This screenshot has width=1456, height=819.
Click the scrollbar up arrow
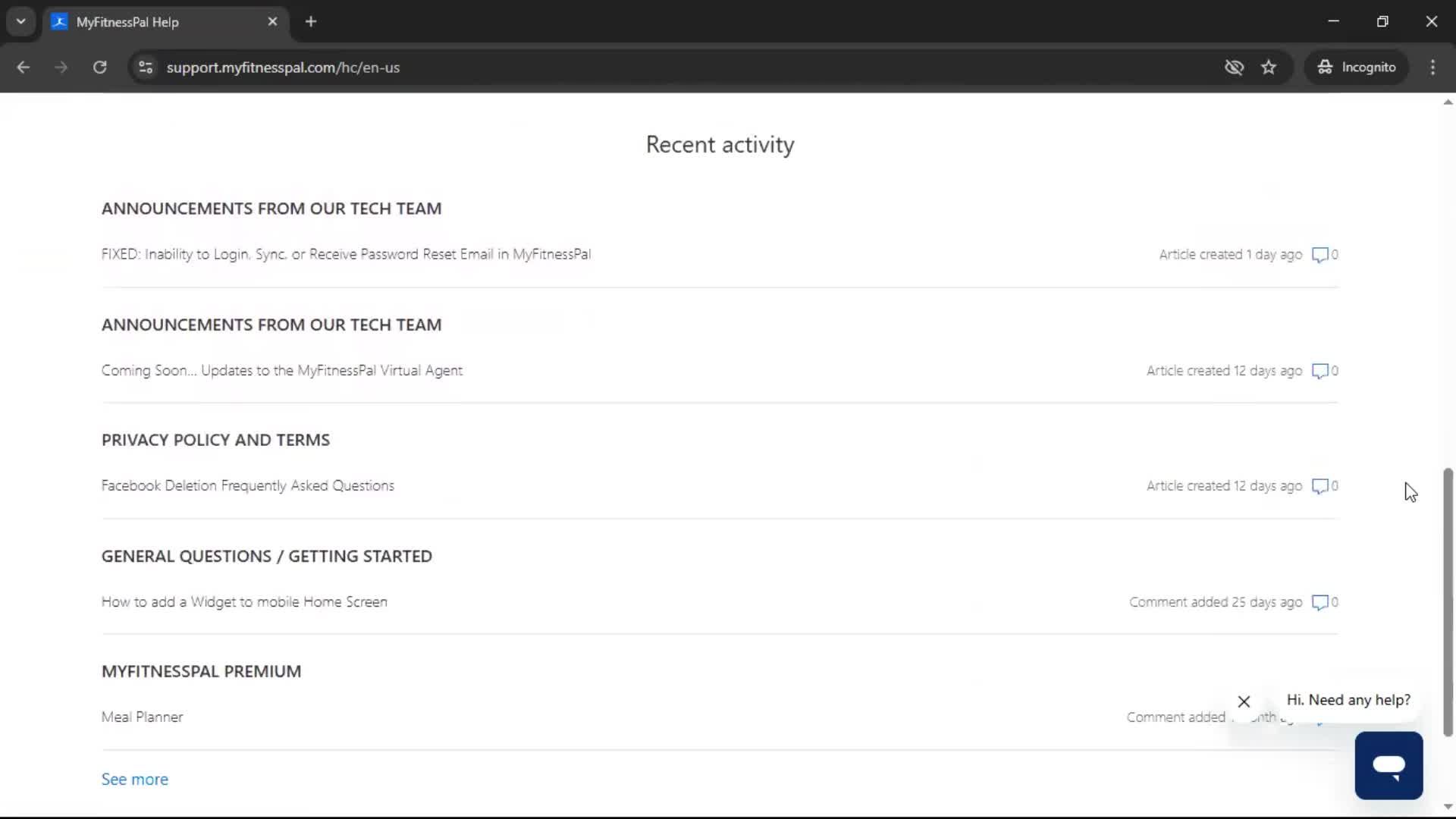[1448, 102]
